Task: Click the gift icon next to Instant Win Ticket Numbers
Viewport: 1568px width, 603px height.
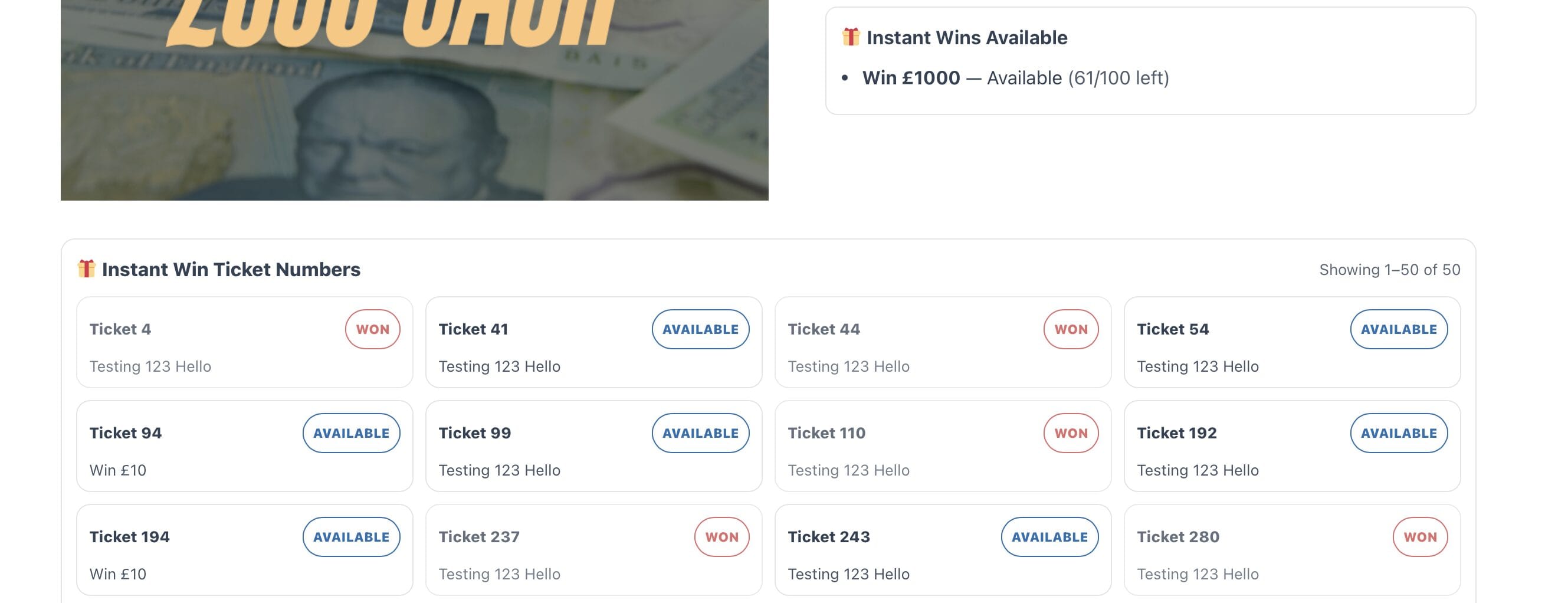Action: pyautogui.click(x=87, y=268)
